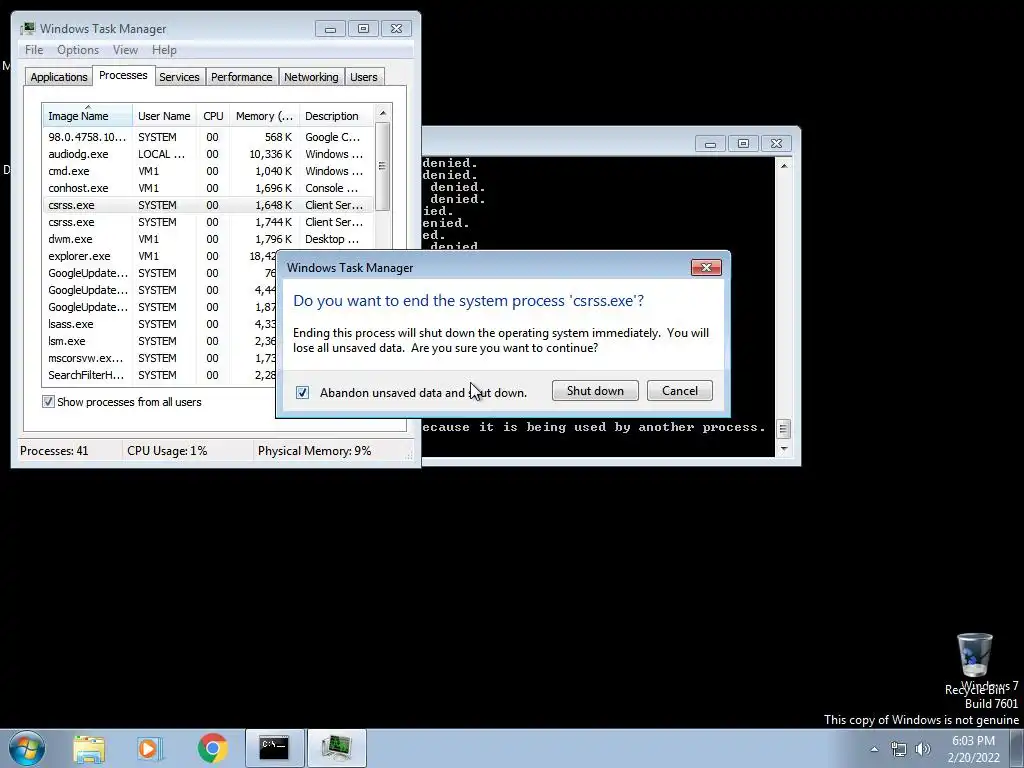The height and width of the screenshot is (768, 1024).
Task: Sort processes by Description column
Action: (x=336, y=116)
